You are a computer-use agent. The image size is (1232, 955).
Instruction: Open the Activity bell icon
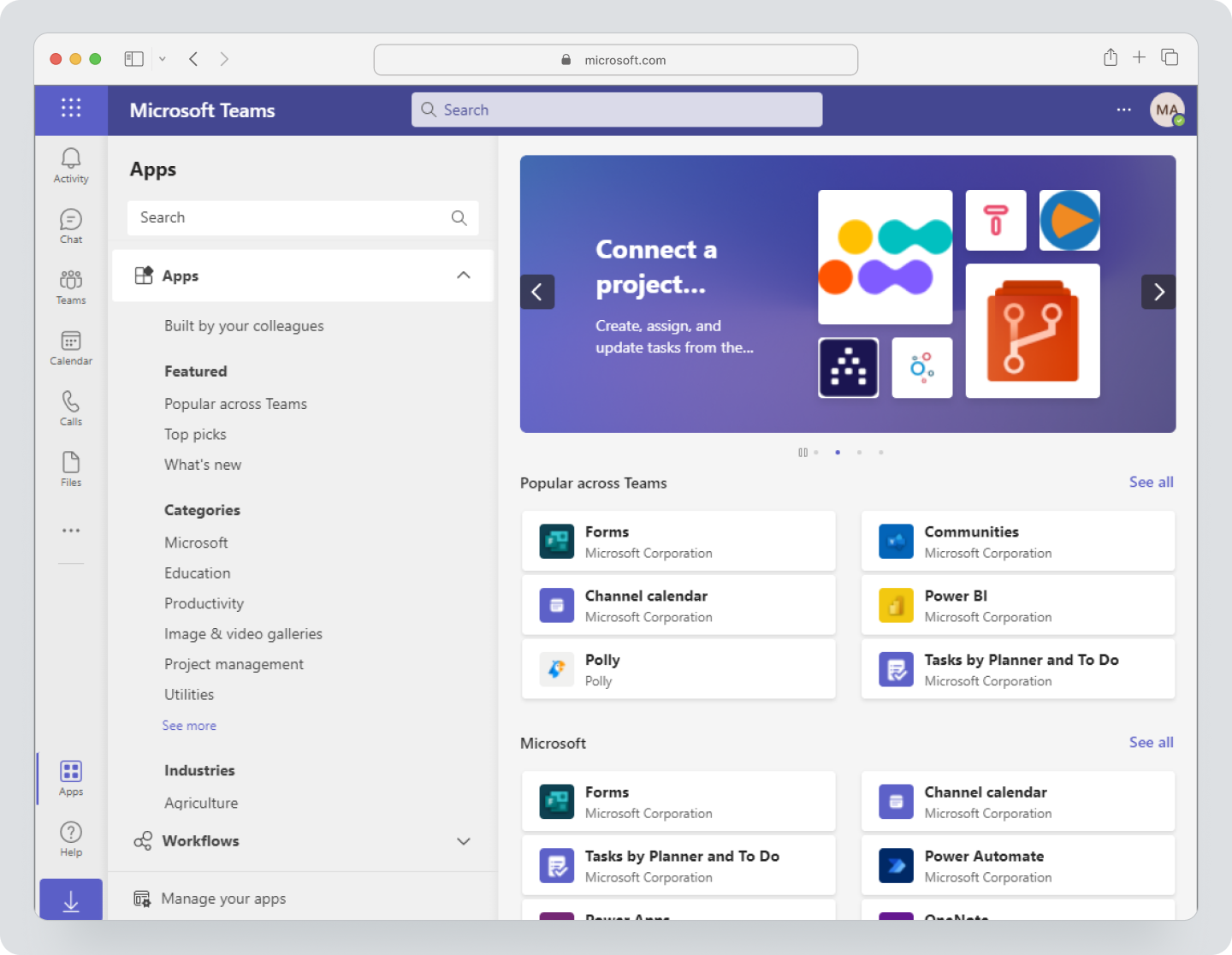click(70, 164)
